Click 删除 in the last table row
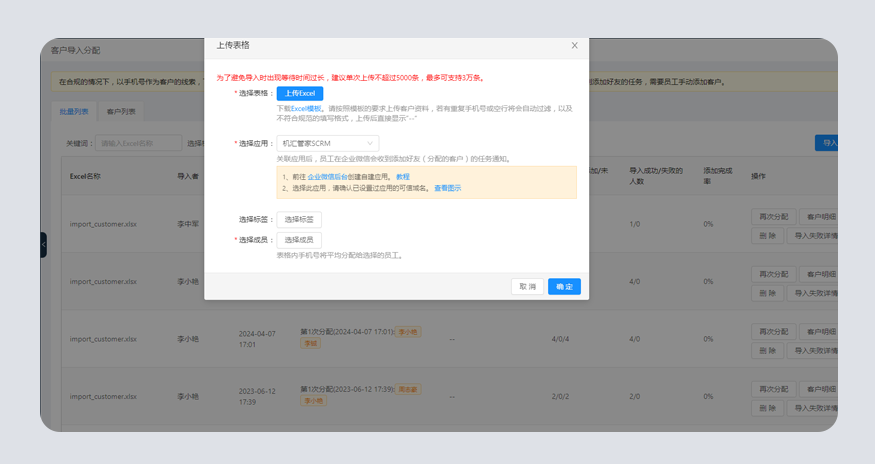The image size is (875, 464). pyautogui.click(x=766, y=408)
